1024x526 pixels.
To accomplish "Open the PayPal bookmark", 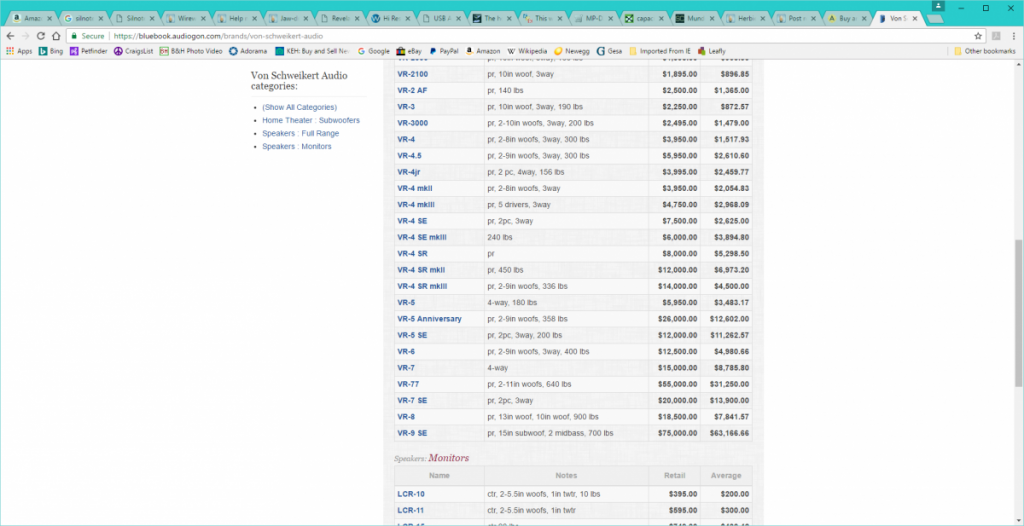I will pos(444,51).
